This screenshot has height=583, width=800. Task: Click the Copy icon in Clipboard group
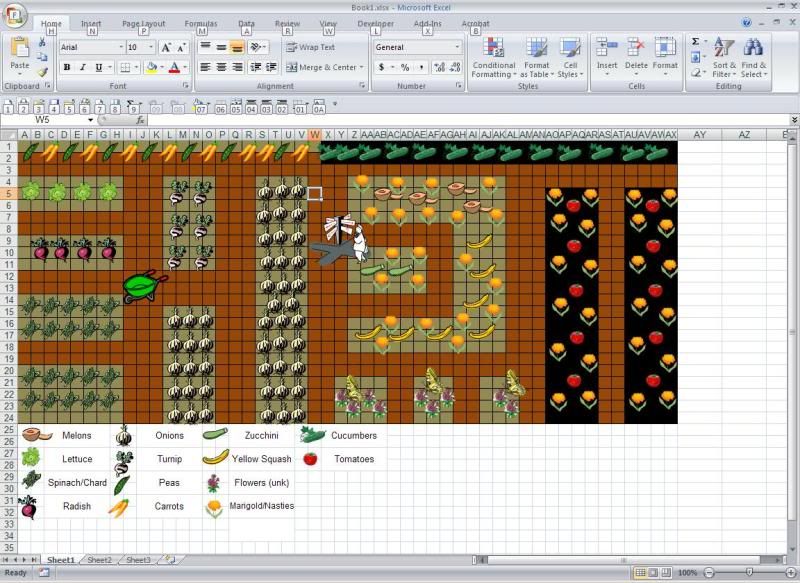coord(42,57)
